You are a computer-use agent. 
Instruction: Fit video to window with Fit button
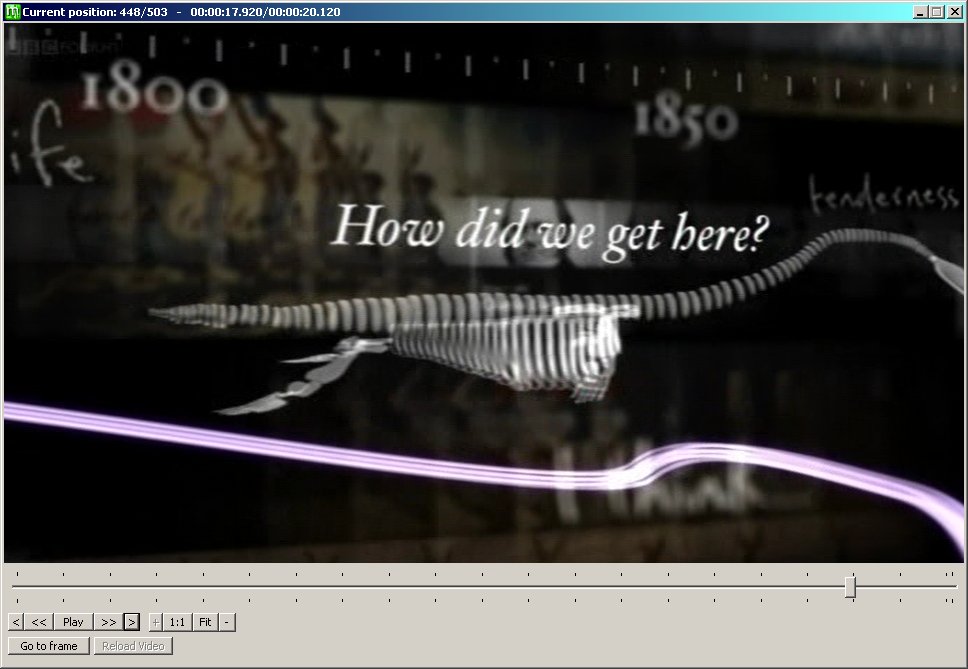click(x=206, y=622)
